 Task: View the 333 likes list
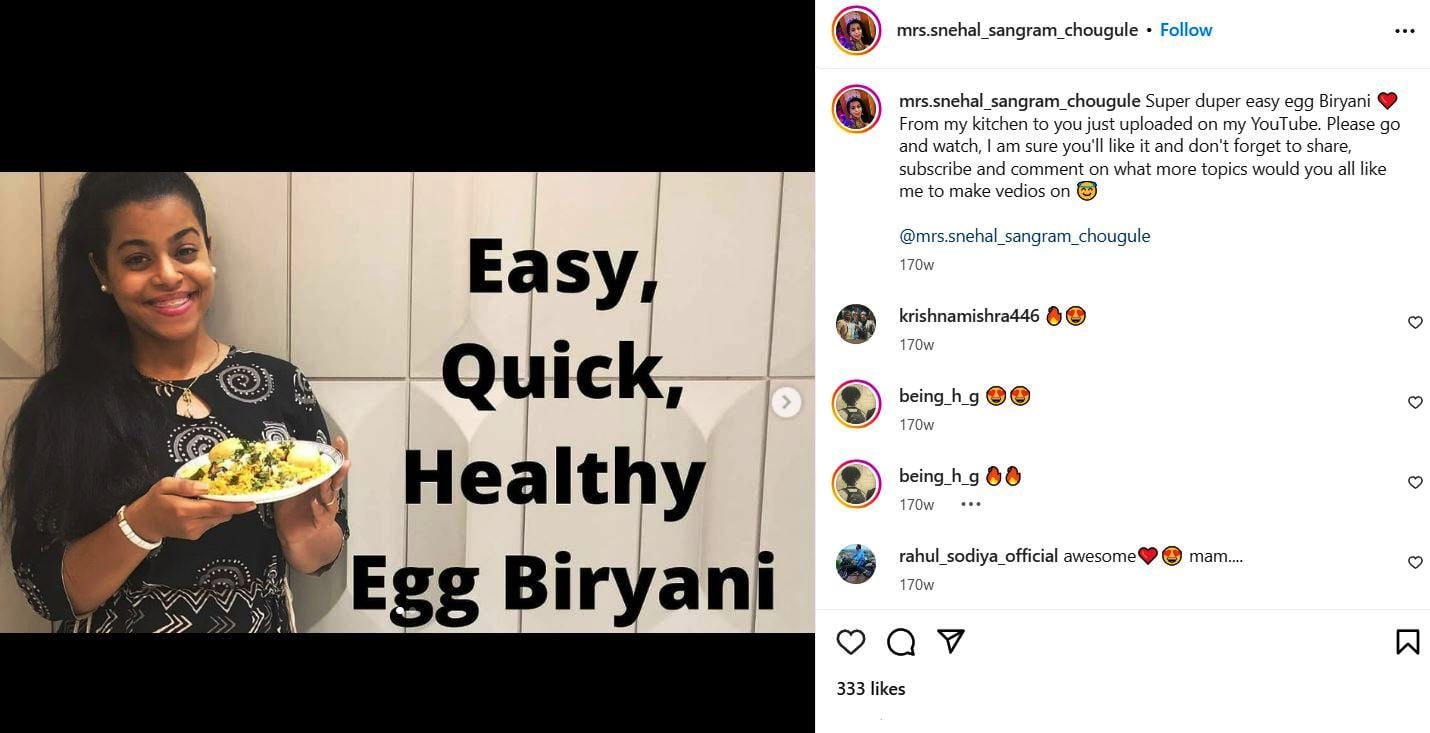tap(871, 689)
